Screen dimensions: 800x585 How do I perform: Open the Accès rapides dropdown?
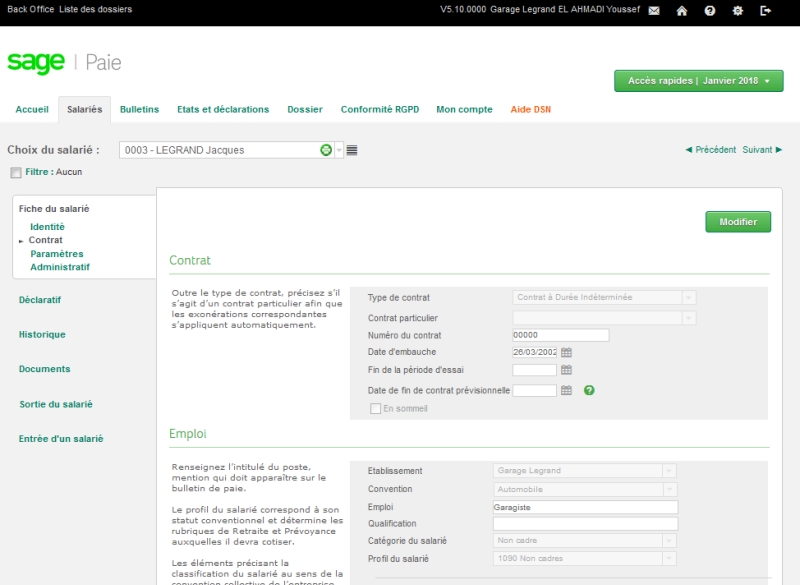[698, 81]
